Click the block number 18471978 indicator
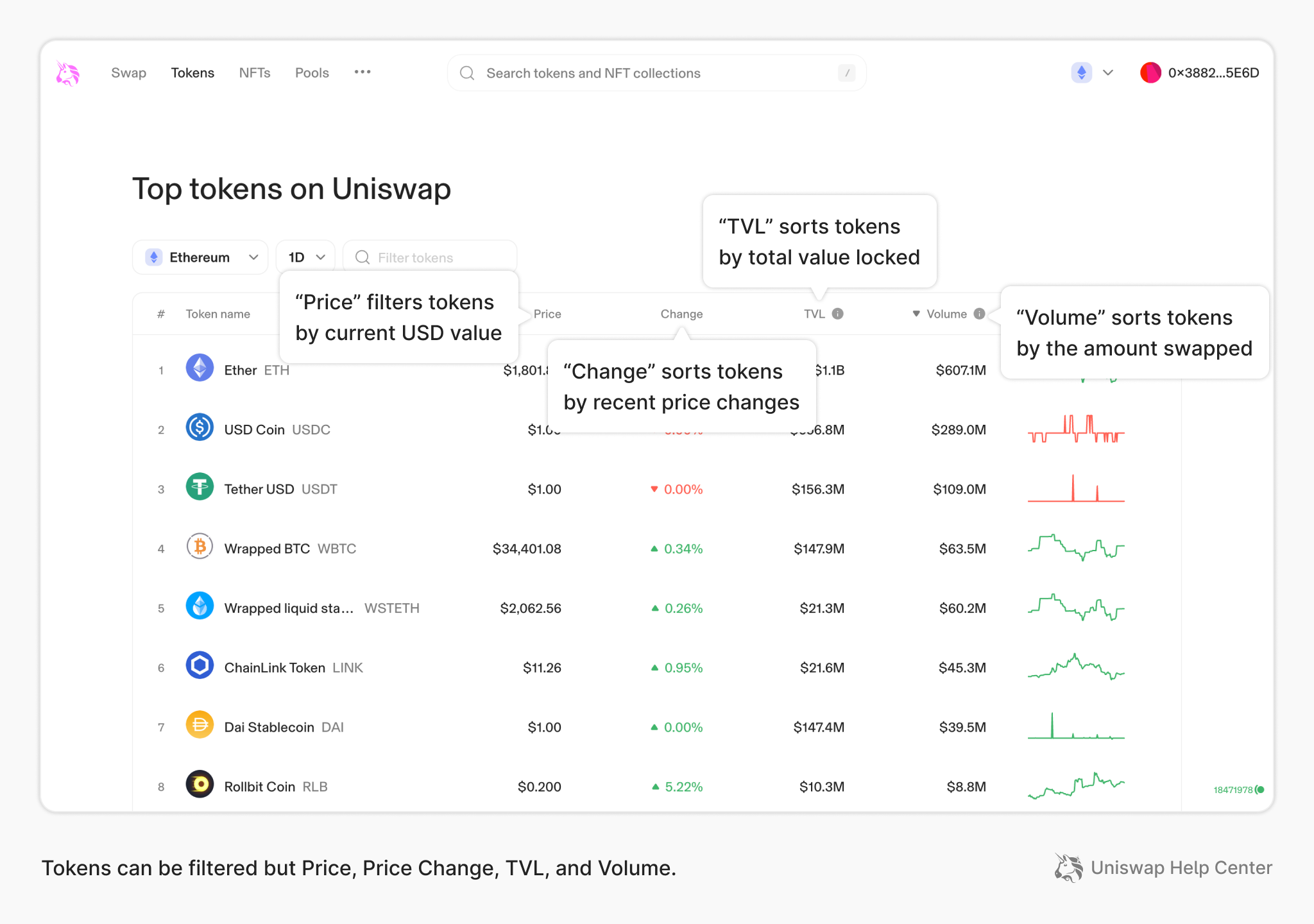The image size is (1314, 924). pos(1238,790)
